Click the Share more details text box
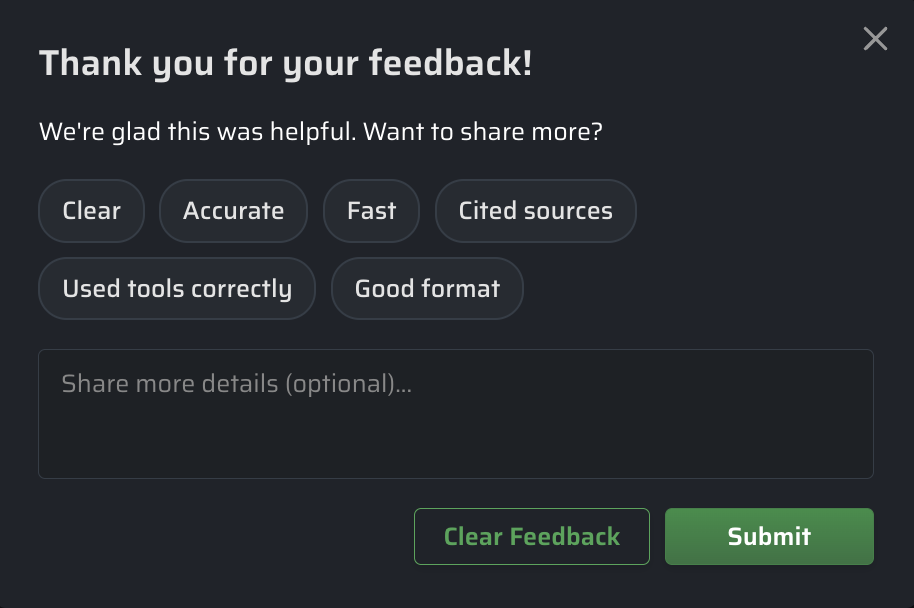 (455, 413)
